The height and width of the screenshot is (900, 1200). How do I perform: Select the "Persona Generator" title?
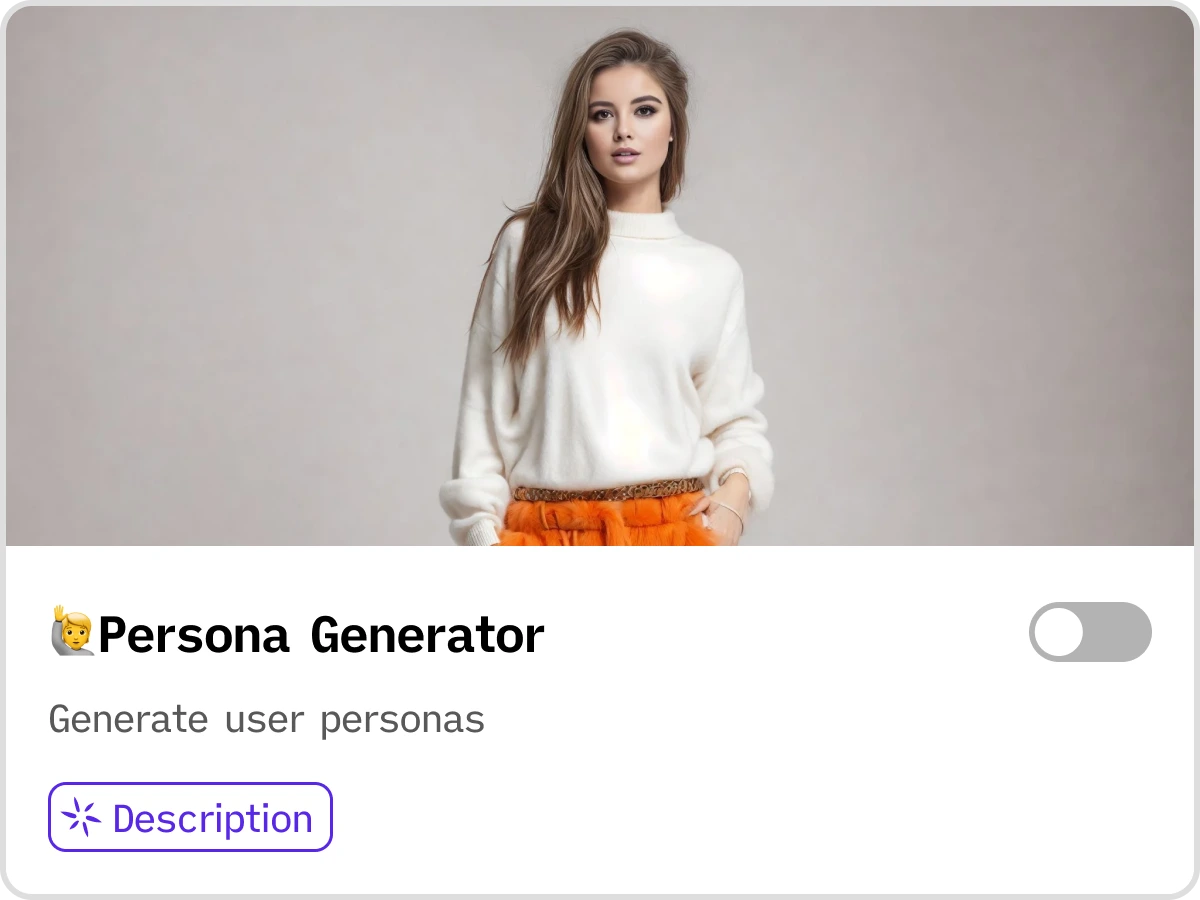pyautogui.click(x=321, y=634)
